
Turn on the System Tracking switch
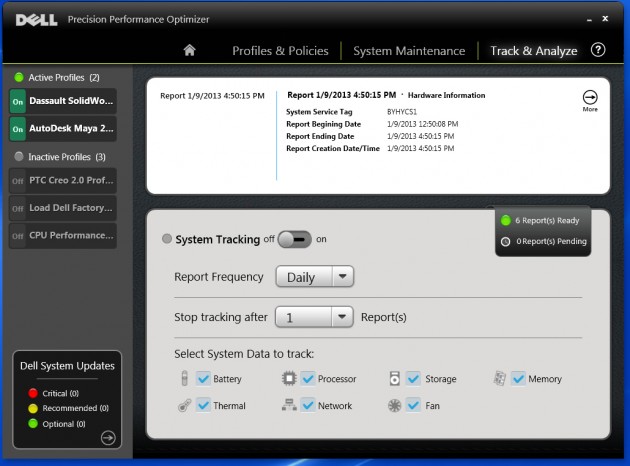point(295,239)
